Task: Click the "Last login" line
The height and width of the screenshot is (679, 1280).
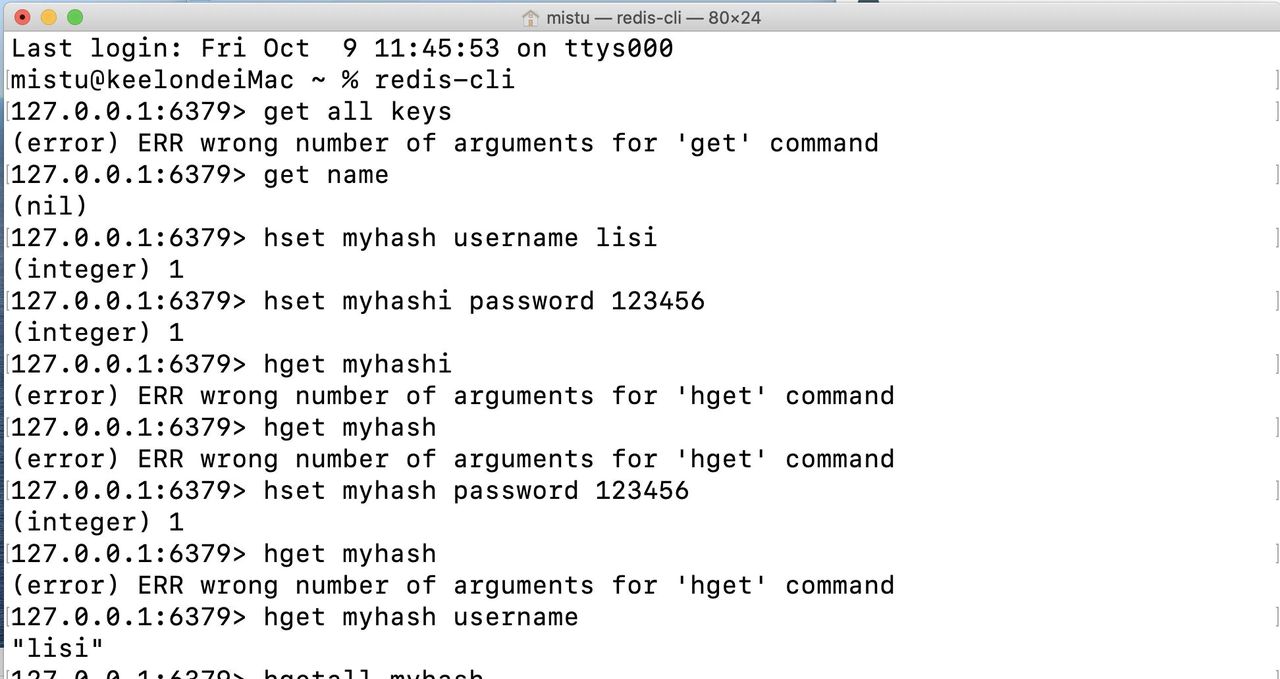Action: (342, 48)
